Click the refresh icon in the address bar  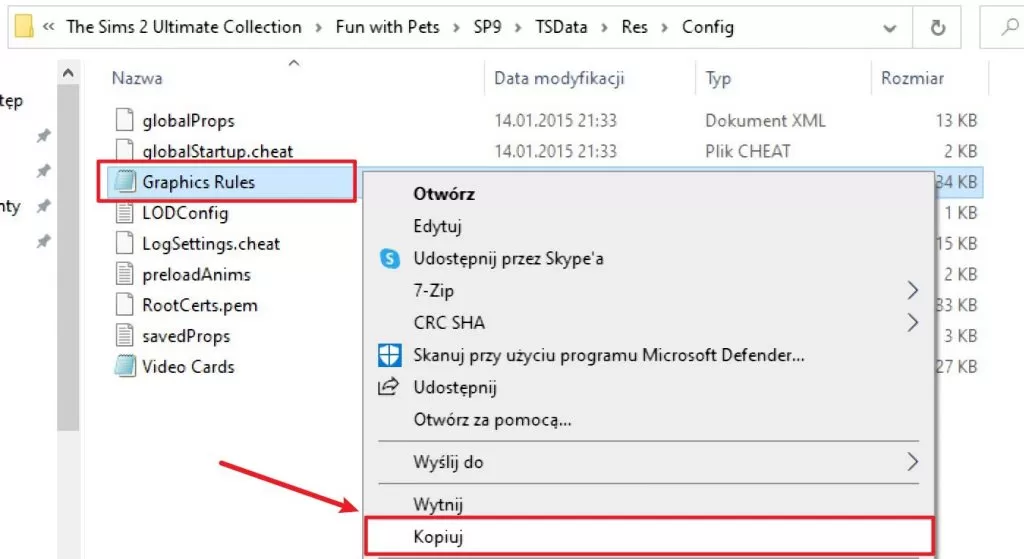point(937,27)
